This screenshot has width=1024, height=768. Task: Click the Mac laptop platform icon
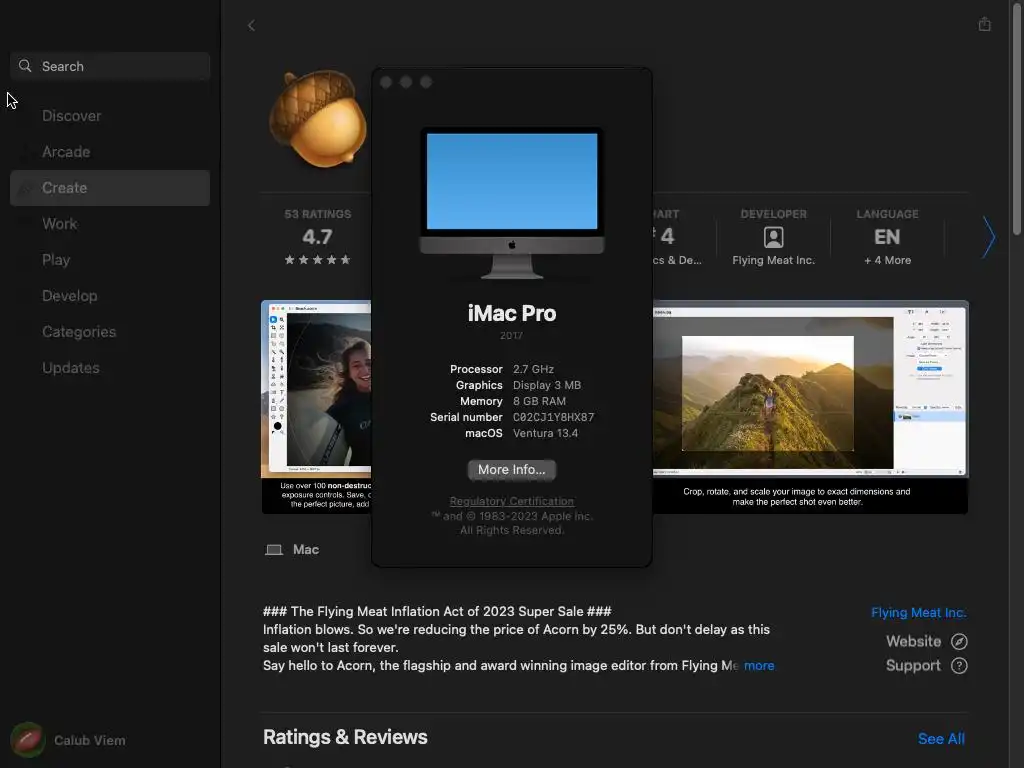coord(274,550)
